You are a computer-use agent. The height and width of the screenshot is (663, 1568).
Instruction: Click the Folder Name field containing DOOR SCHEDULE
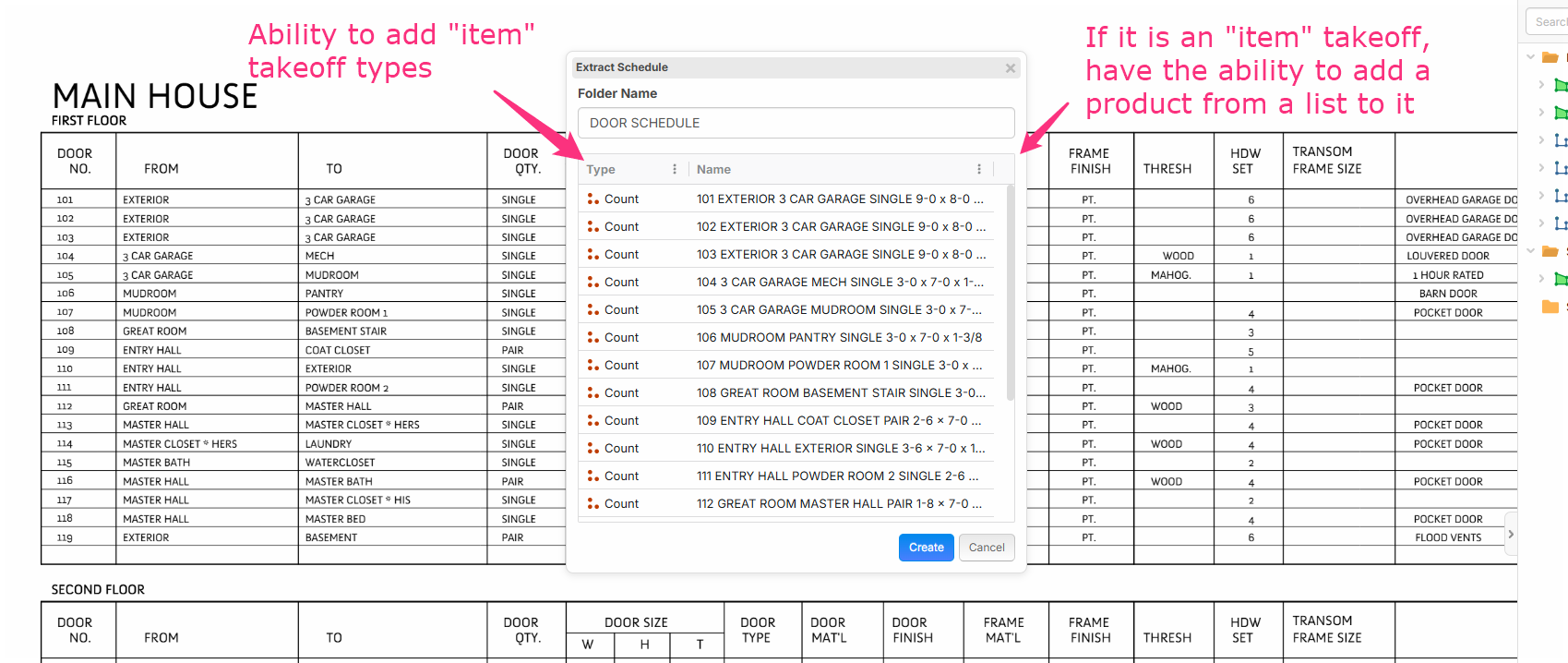[x=796, y=123]
